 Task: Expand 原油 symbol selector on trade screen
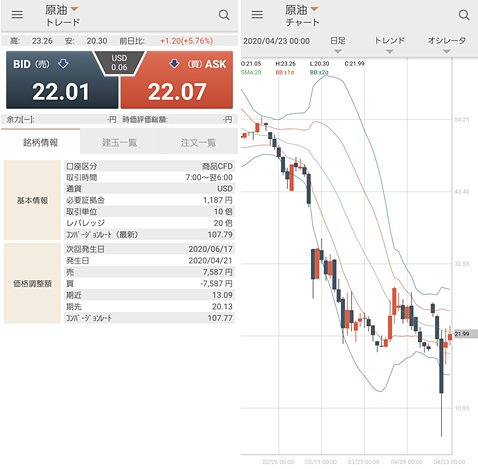62,10
